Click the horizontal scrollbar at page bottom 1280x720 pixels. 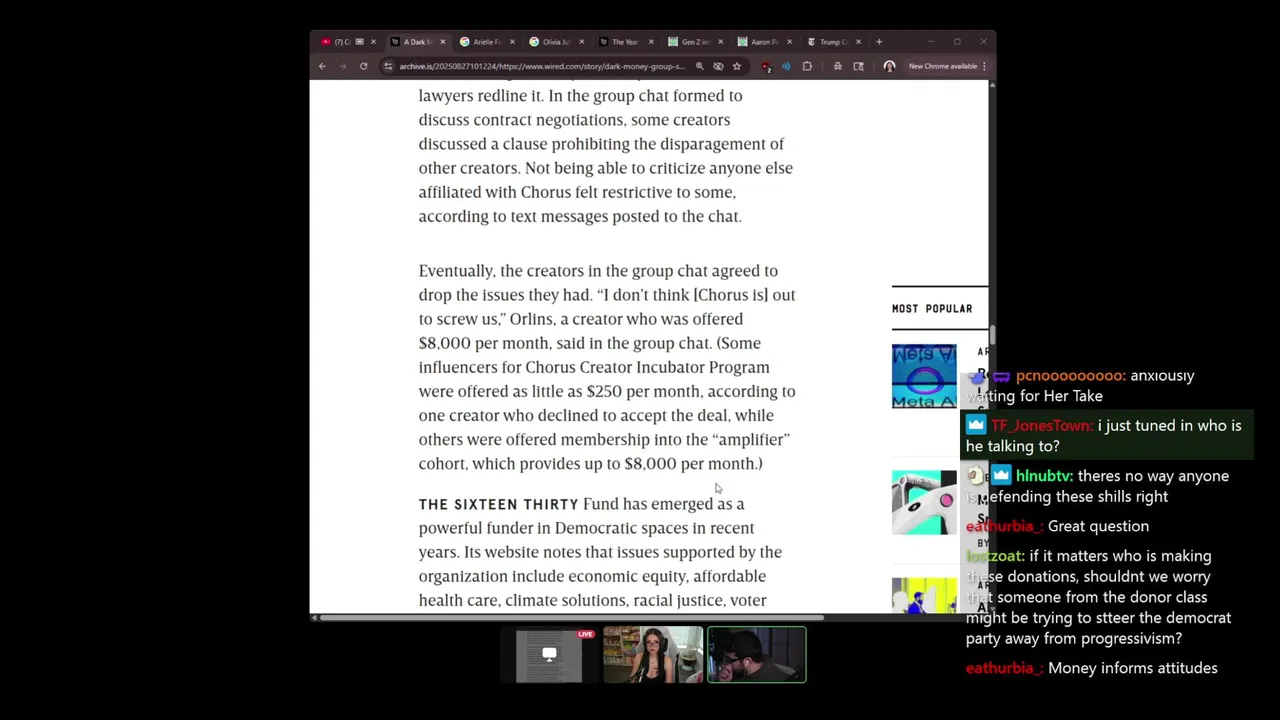pyautogui.click(x=570, y=618)
